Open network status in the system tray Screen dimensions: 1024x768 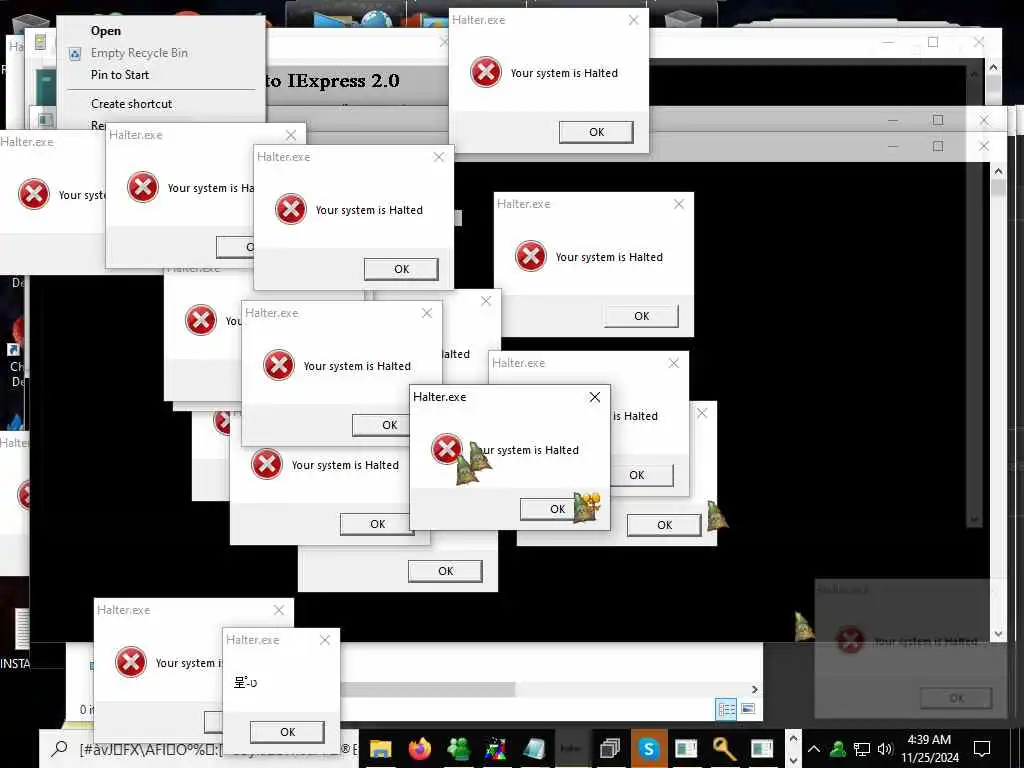(861, 749)
